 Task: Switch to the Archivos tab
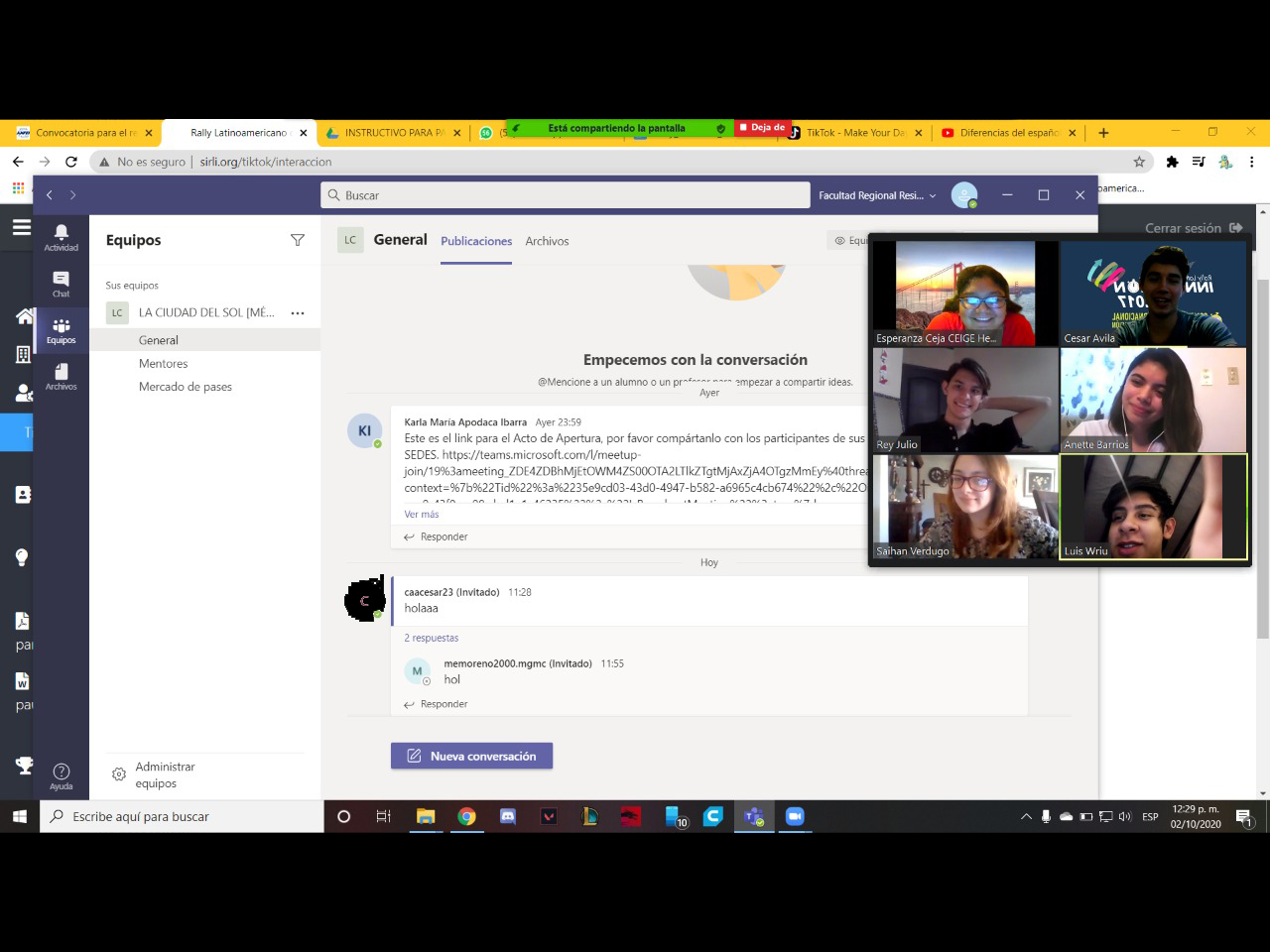click(x=547, y=241)
